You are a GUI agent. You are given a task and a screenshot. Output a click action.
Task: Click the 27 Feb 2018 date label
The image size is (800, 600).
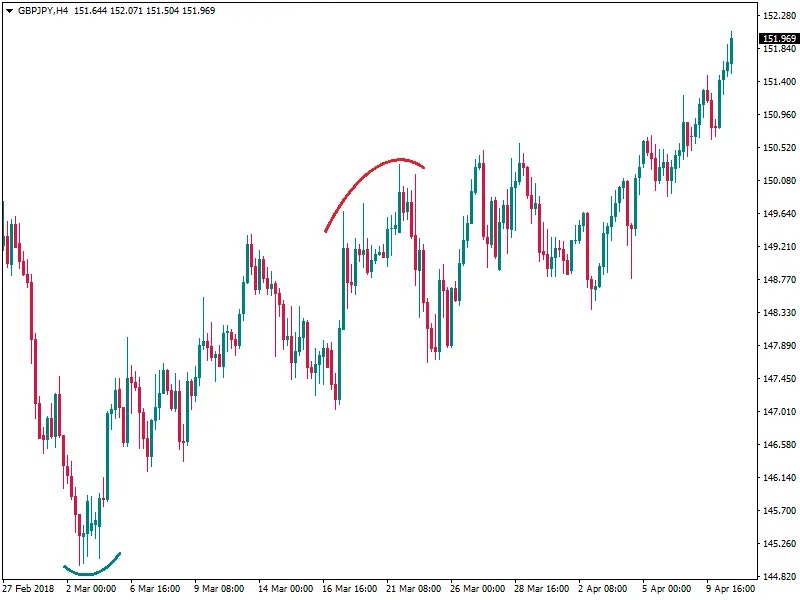click(x=29, y=589)
